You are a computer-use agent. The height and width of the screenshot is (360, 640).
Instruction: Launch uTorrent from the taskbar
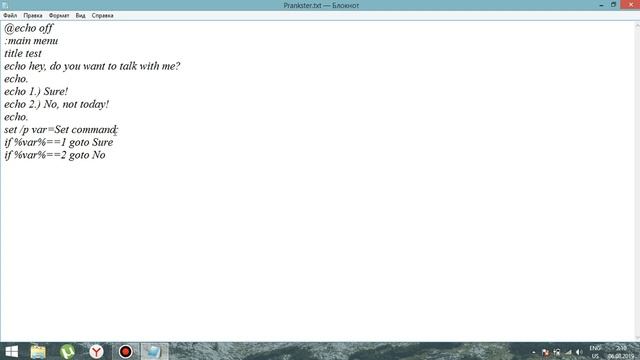[67, 351]
